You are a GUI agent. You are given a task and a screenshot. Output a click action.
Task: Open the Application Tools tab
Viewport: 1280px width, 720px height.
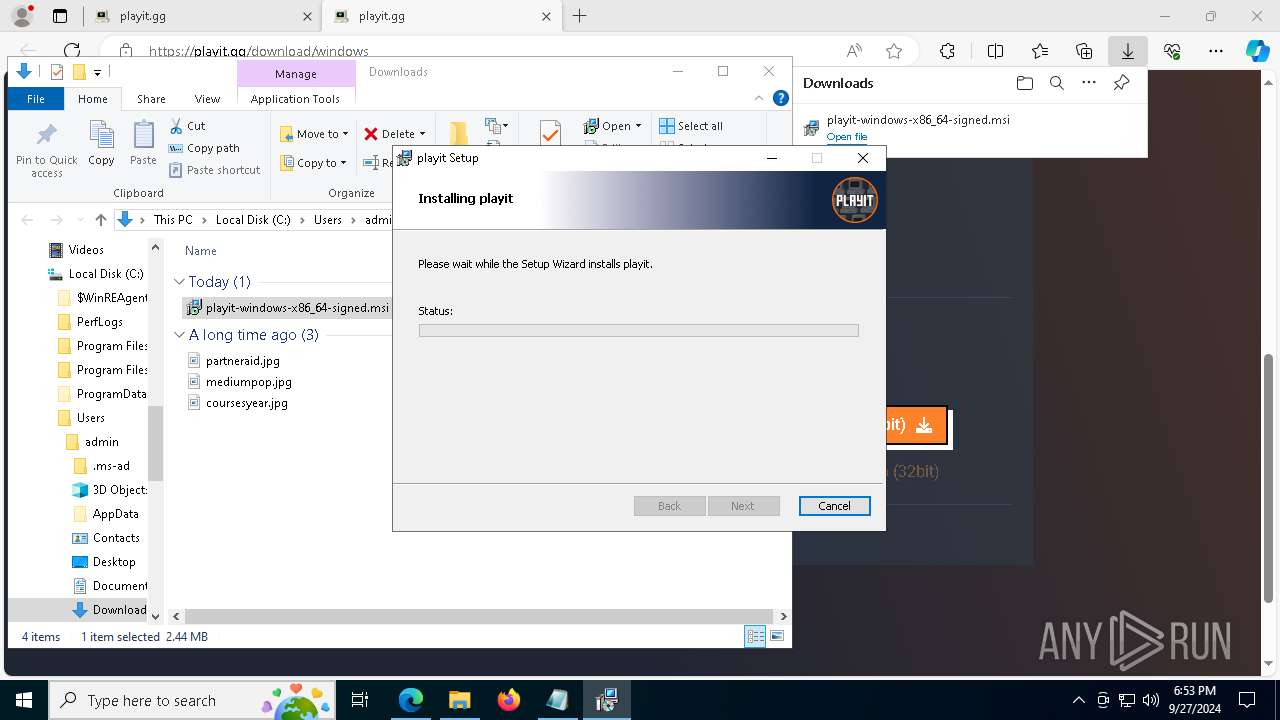[x=295, y=99]
